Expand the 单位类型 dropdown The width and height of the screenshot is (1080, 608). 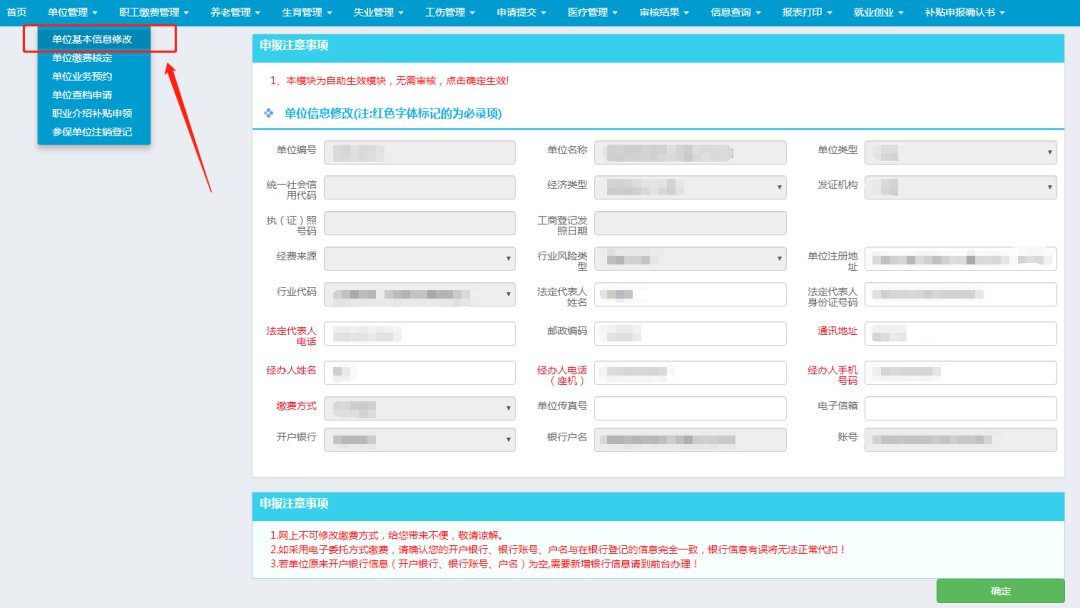click(x=960, y=152)
